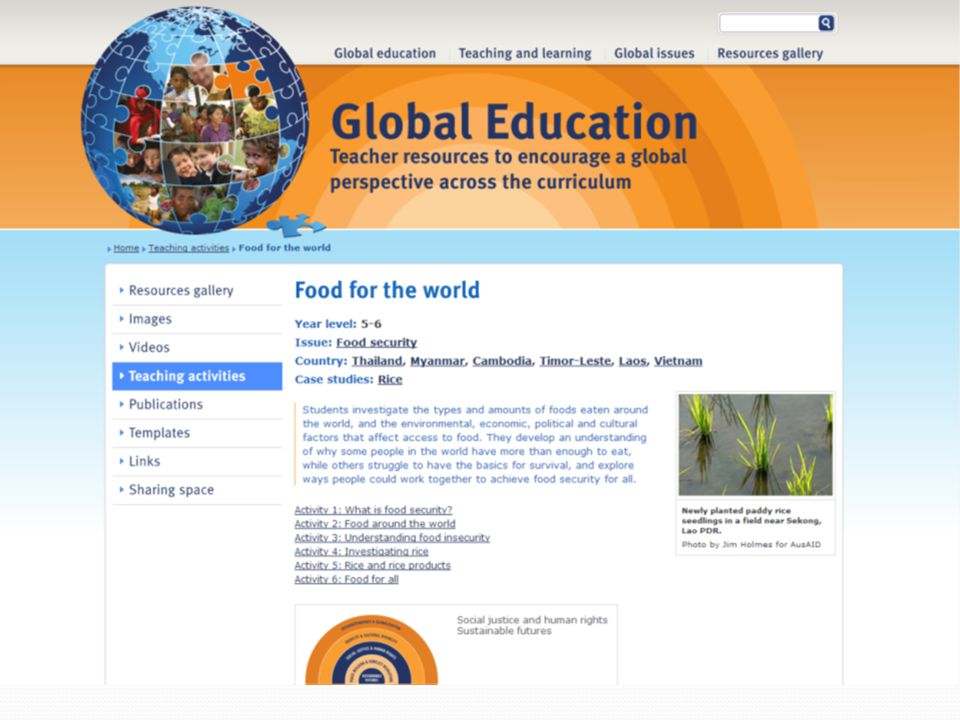960x720 pixels.
Task: Select Resources gallery in sidebar
Action: point(197,290)
